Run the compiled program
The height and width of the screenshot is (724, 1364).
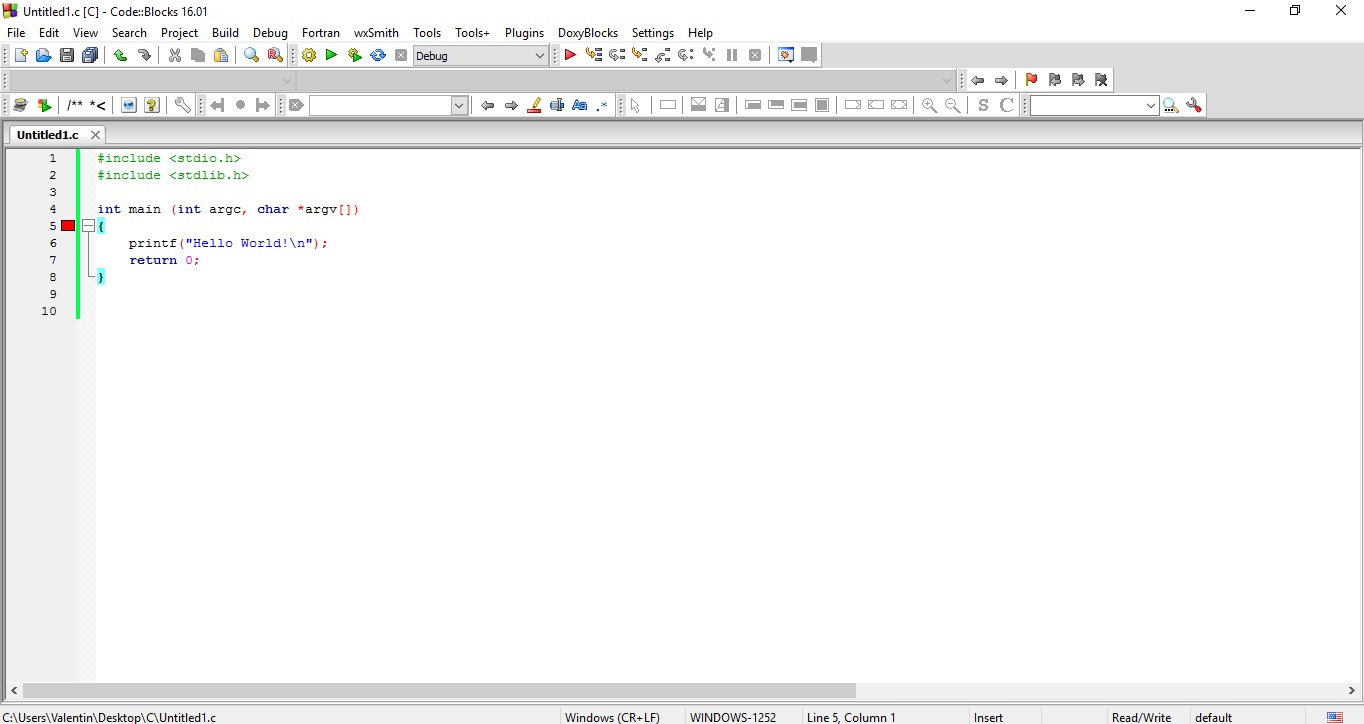(x=331, y=55)
